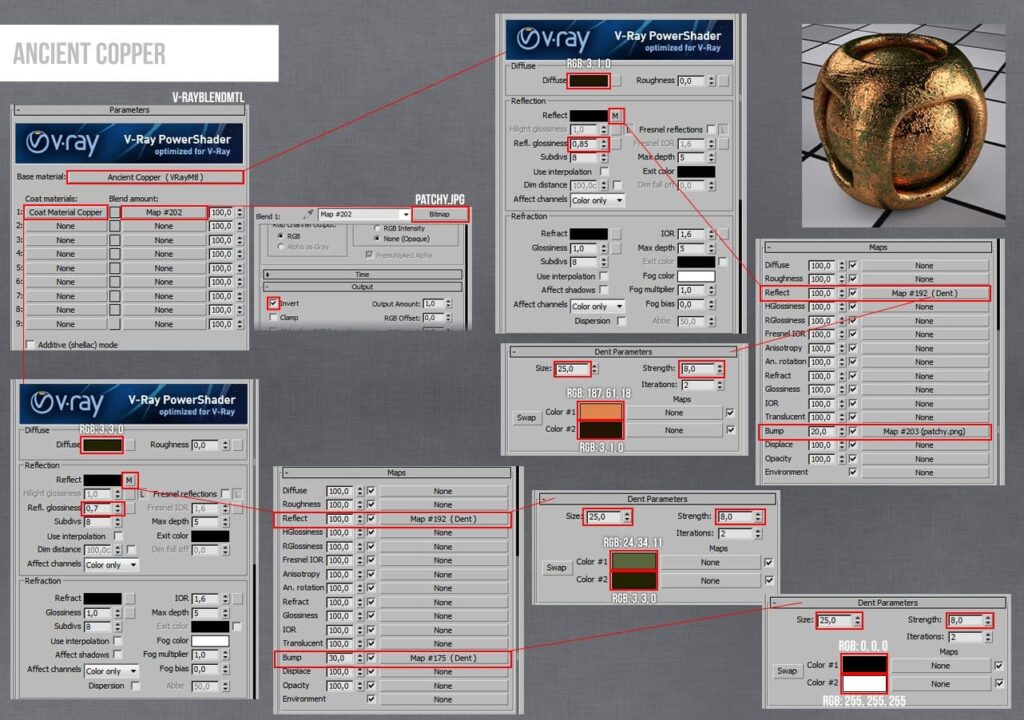Image resolution: width=1024 pixels, height=720 pixels.
Task: Click the M map button next to Reflect color in the top panel
Action: coord(616,116)
